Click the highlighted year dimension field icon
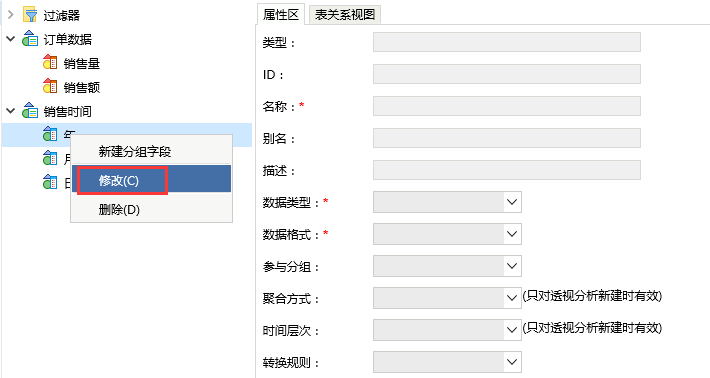 [x=50, y=134]
